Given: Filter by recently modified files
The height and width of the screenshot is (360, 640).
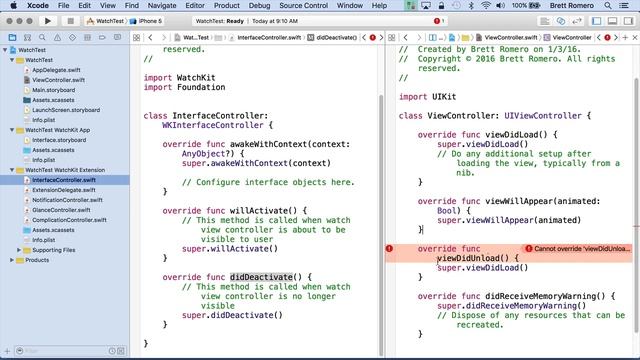Looking at the screenshot, I should [112, 351].
